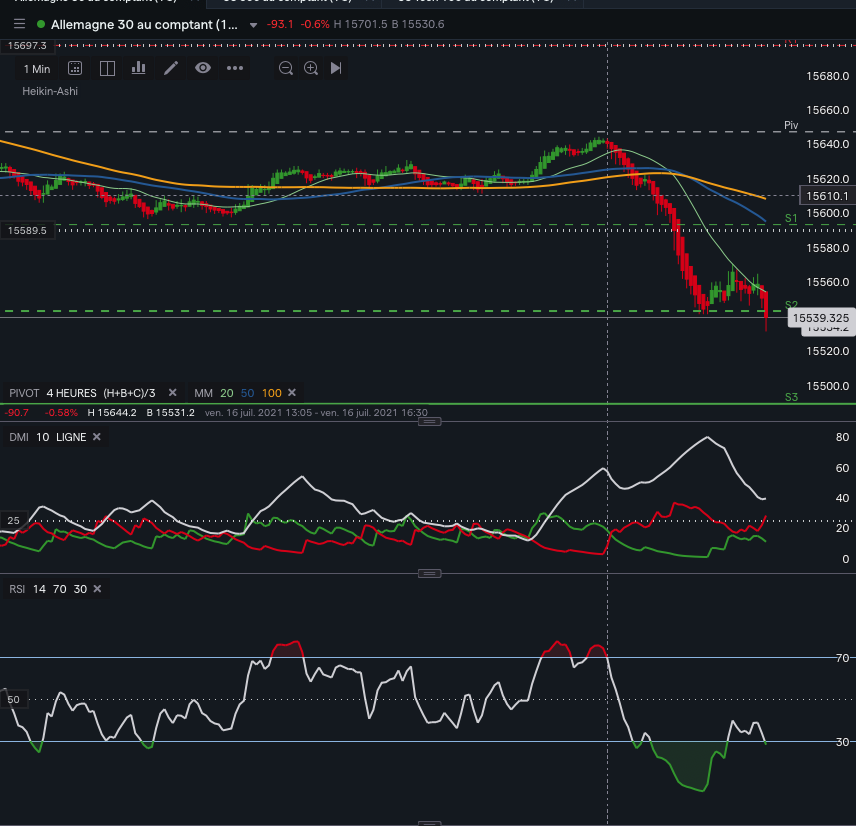
Task: Remove the MM moving averages indicator
Action: click(292, 393)
